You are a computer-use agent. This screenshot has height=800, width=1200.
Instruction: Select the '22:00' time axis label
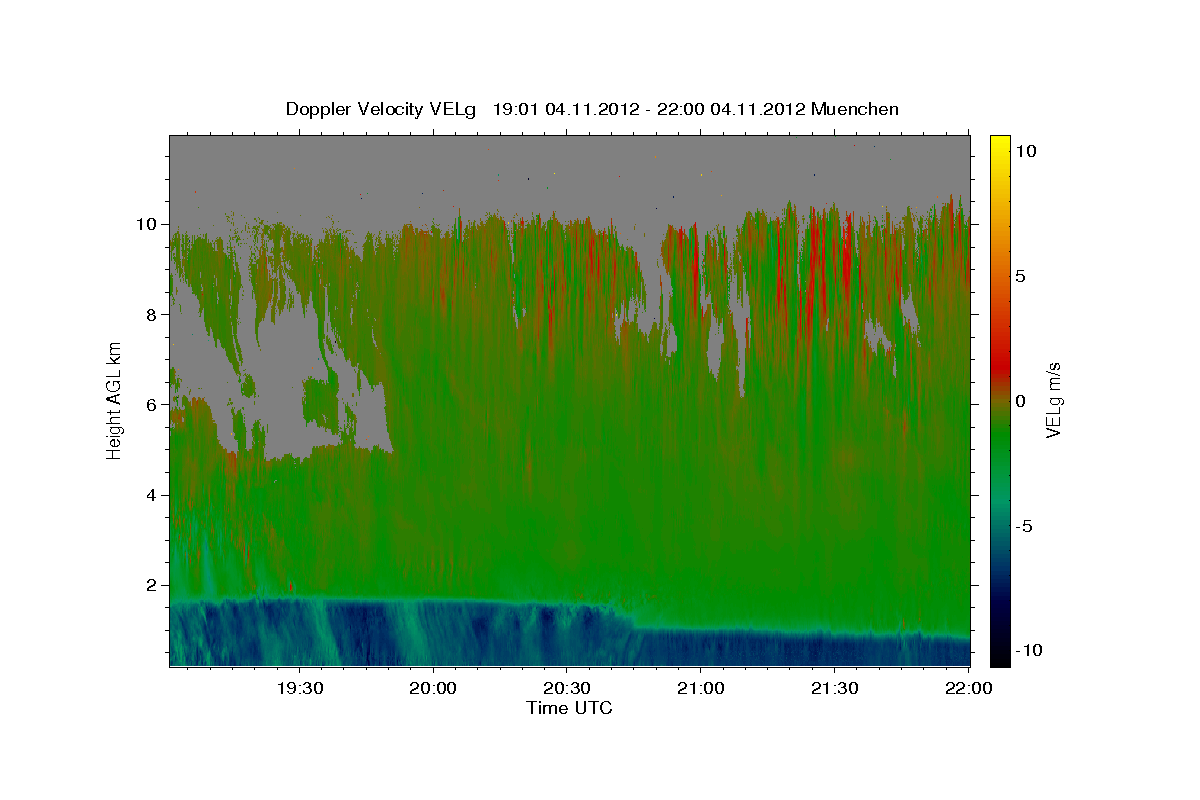click(968, 688)
